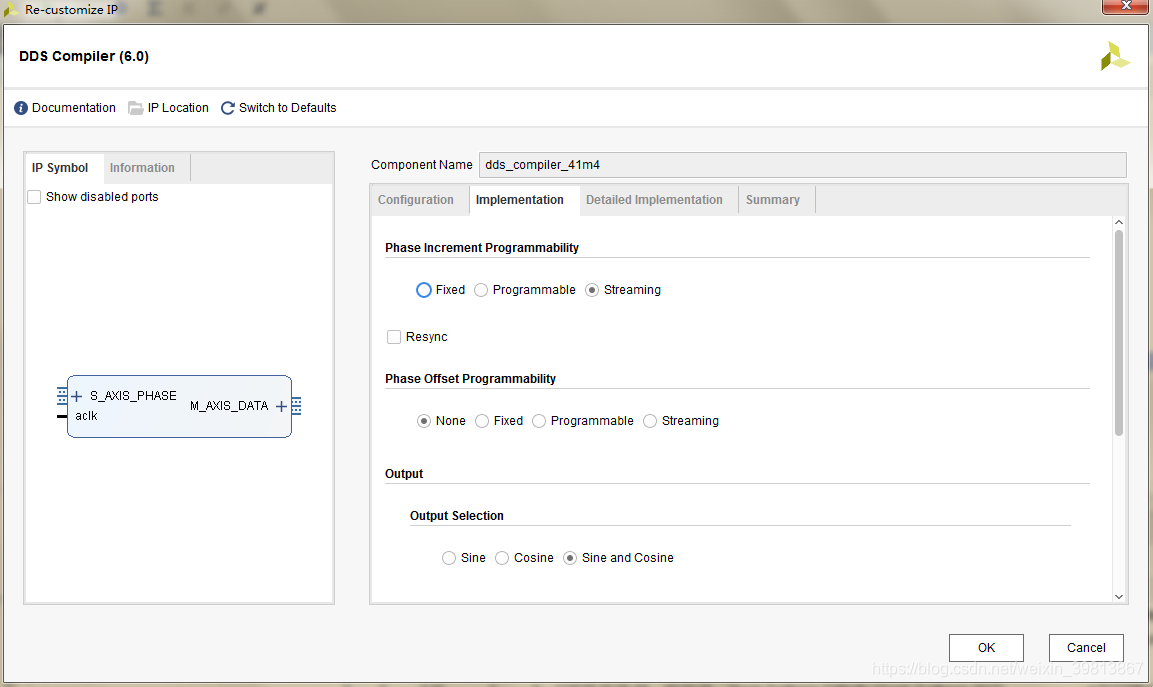Select Streaming phase offset option
The height and width of the screenshot is (687, 1153).
tap(650, 421)
